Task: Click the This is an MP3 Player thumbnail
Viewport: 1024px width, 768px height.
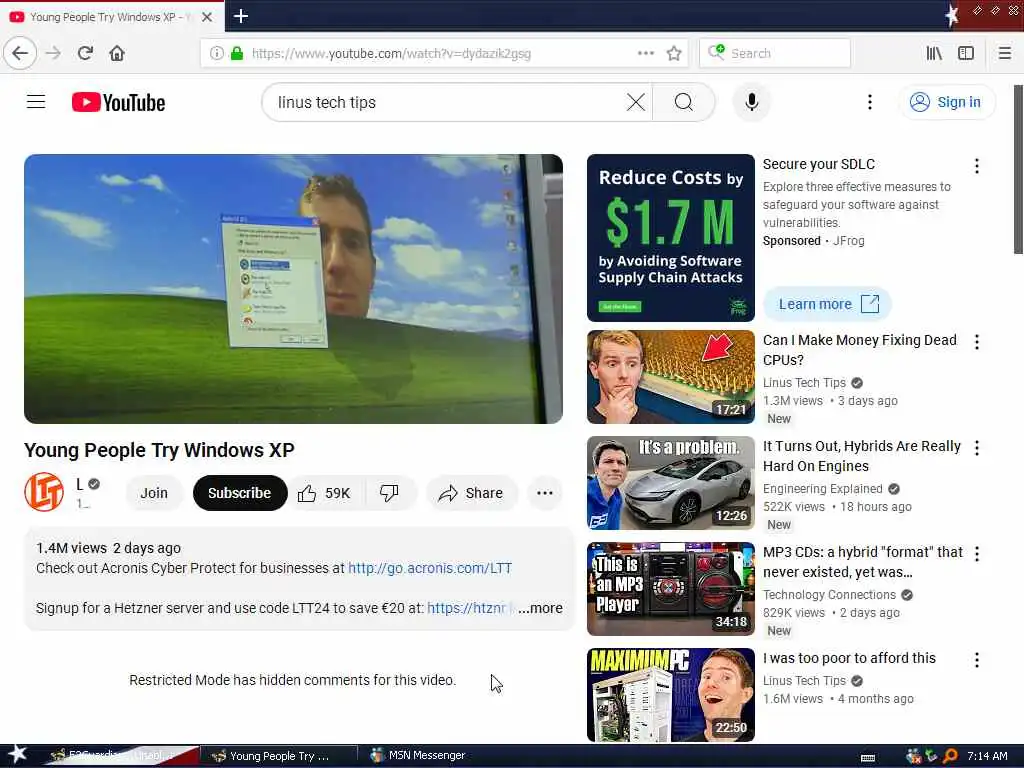Action: pos(671,588)
